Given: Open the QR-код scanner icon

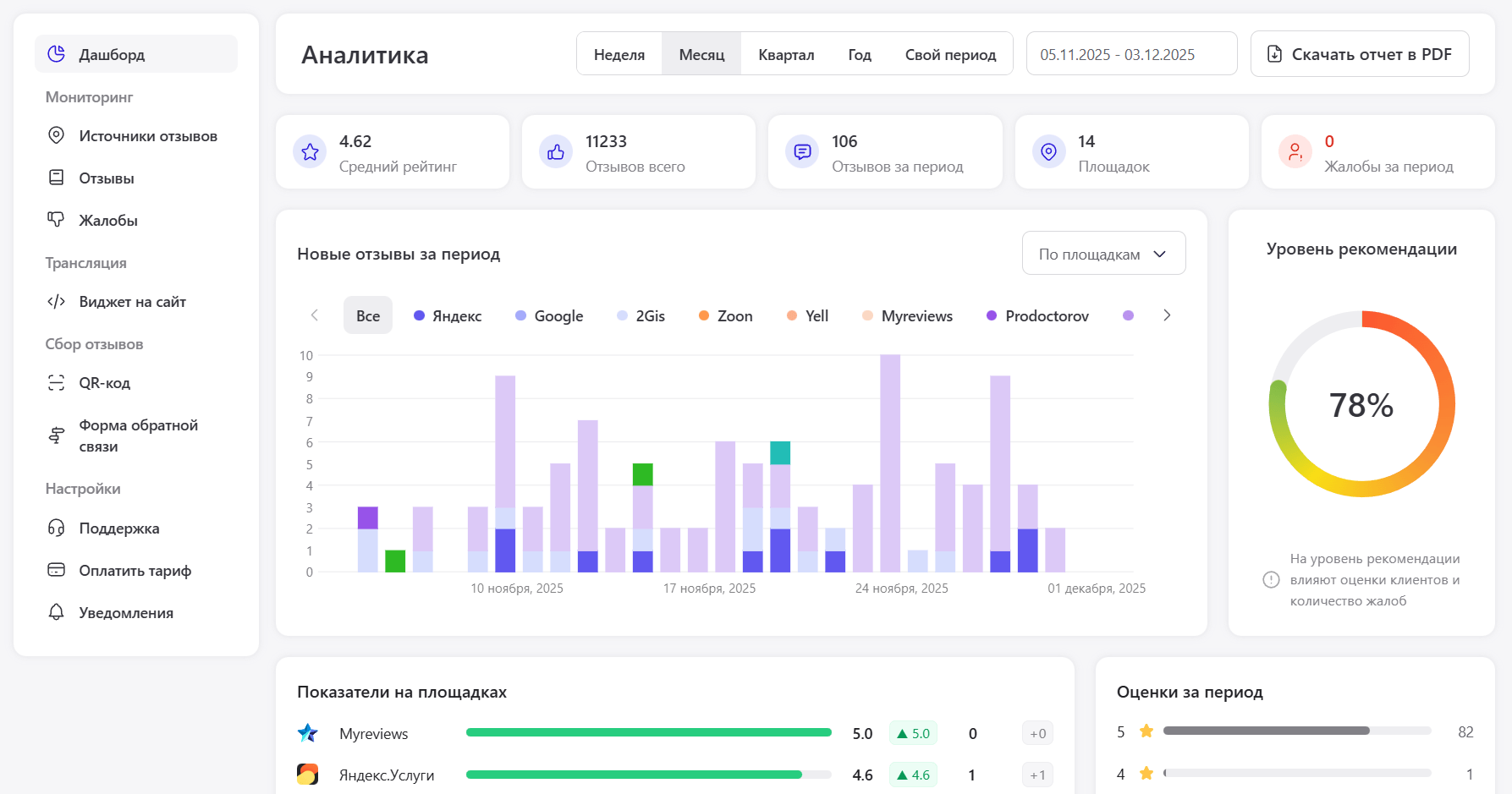Looking at the screenshot, I should click(56, 383).
